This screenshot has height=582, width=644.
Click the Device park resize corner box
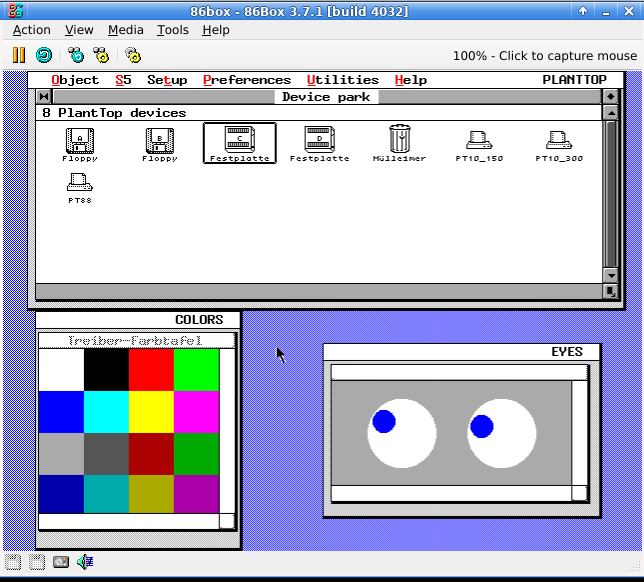[x=610, y=291]
